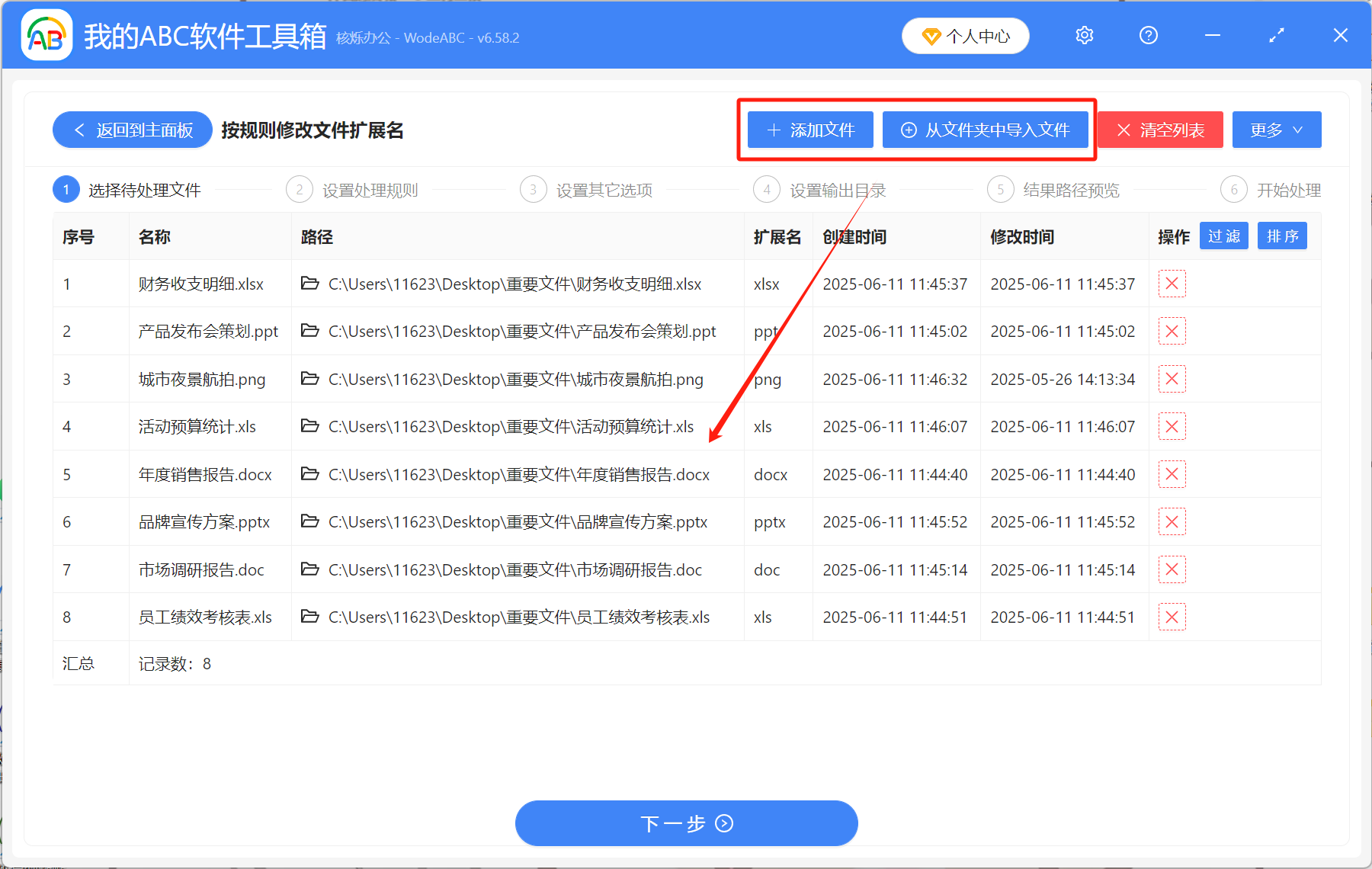
Task: Click the 记录数: 8 summary
Action: (x=175, y=664)
